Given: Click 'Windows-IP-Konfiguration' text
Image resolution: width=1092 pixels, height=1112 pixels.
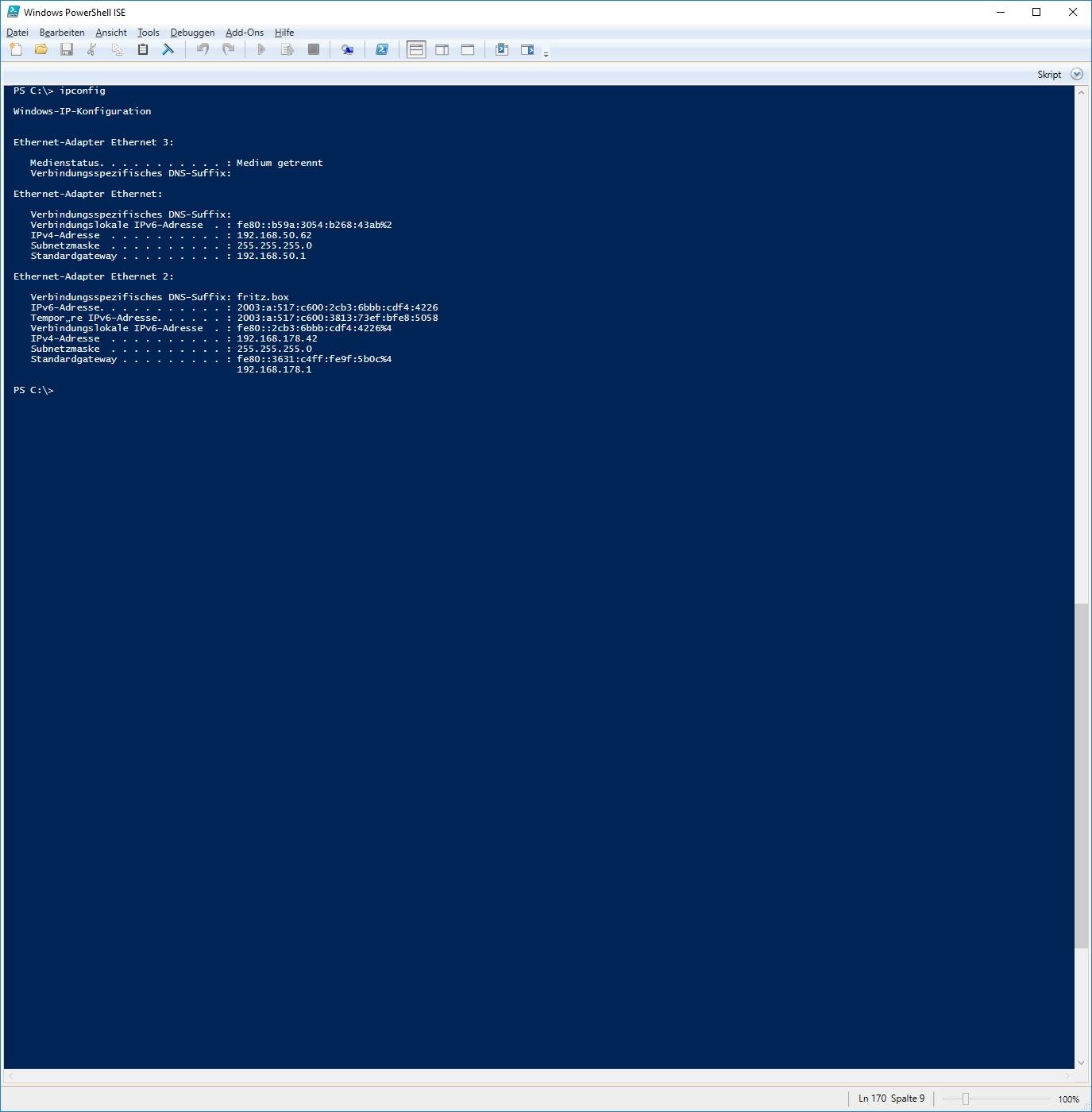Looking at the screenshot, I should point(82,111).
